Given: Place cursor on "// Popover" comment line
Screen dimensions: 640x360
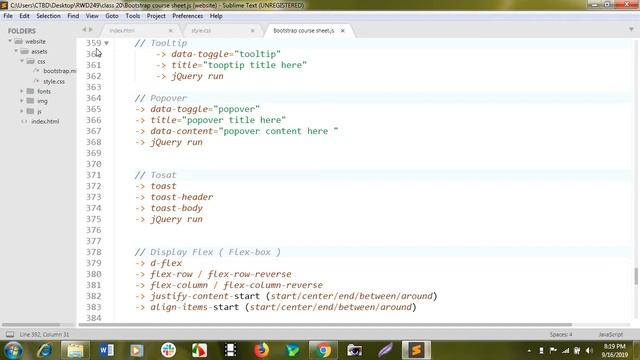Looking at the screenshot, I should tap(160, 98).
